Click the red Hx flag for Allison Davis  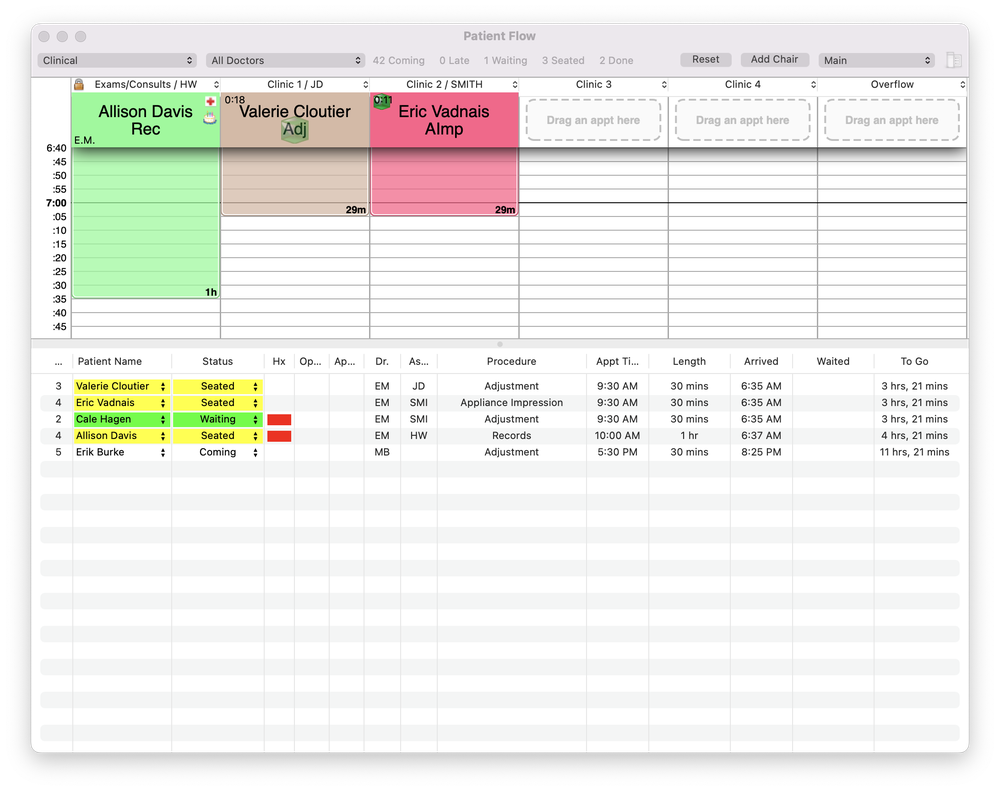(279, 436)
